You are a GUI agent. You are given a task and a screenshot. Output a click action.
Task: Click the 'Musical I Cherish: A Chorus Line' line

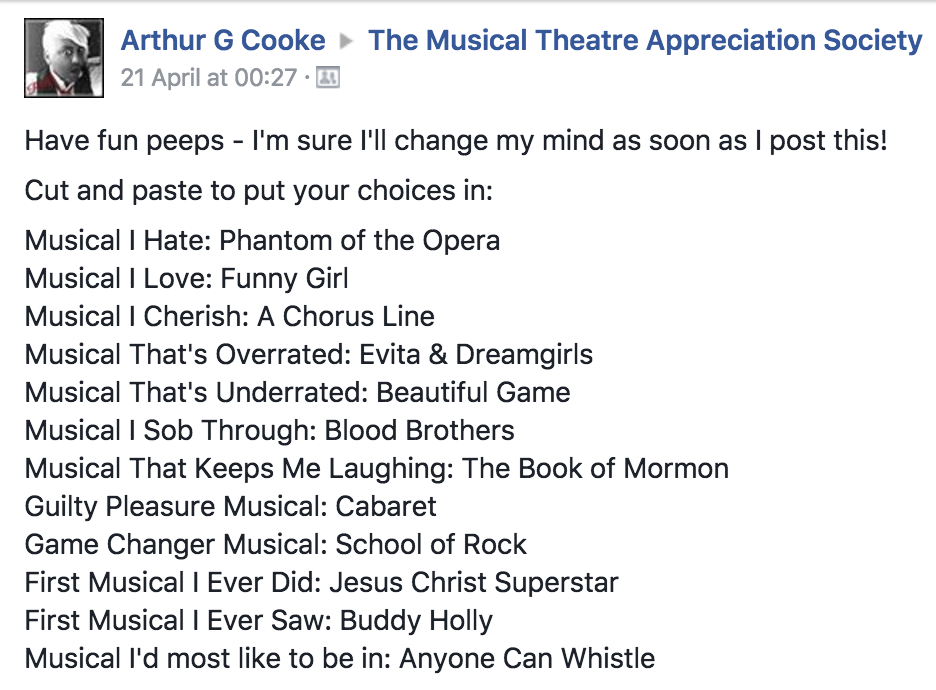(x=229, y=316)
